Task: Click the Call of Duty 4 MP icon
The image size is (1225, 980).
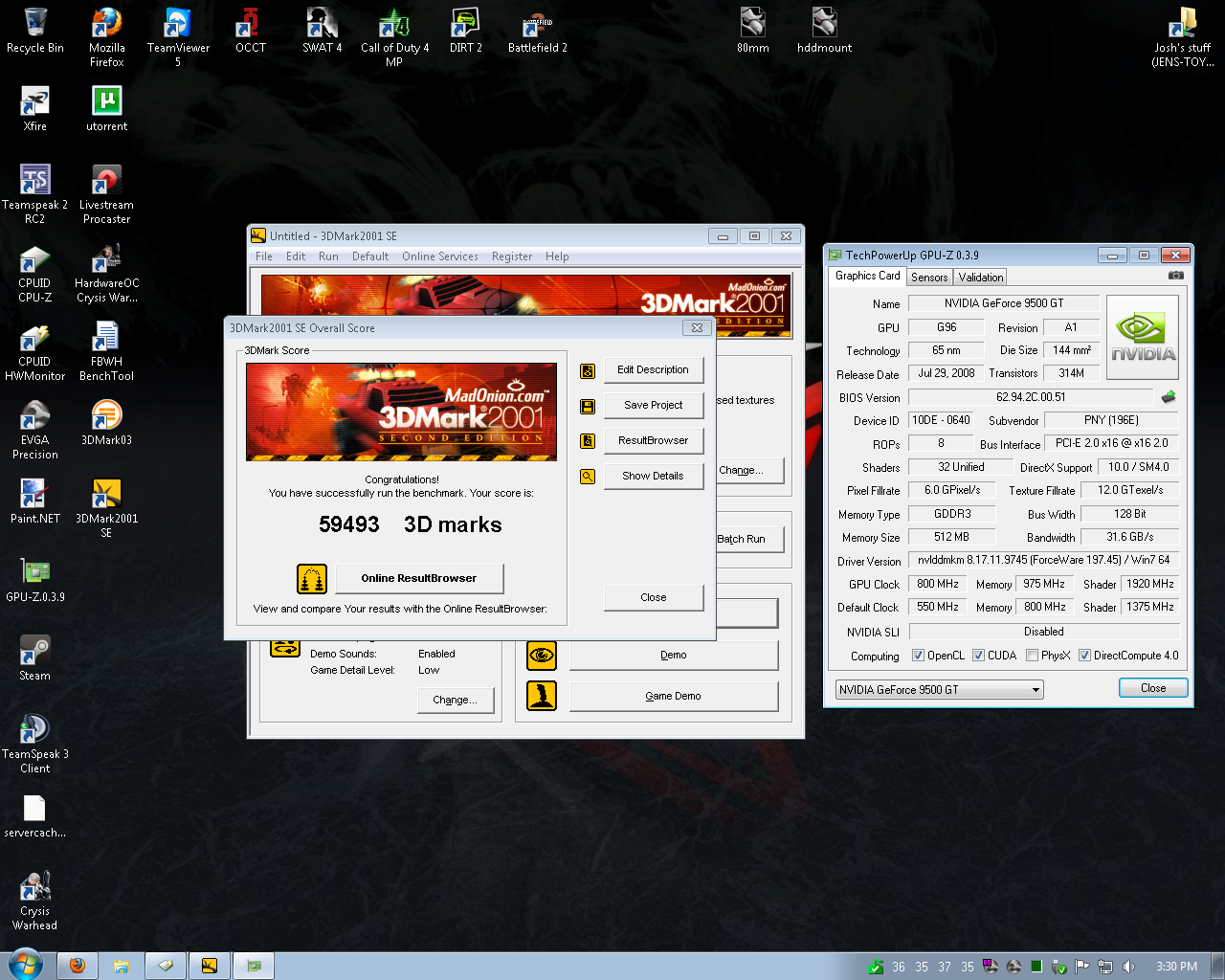Action: (x=394, y=37)
